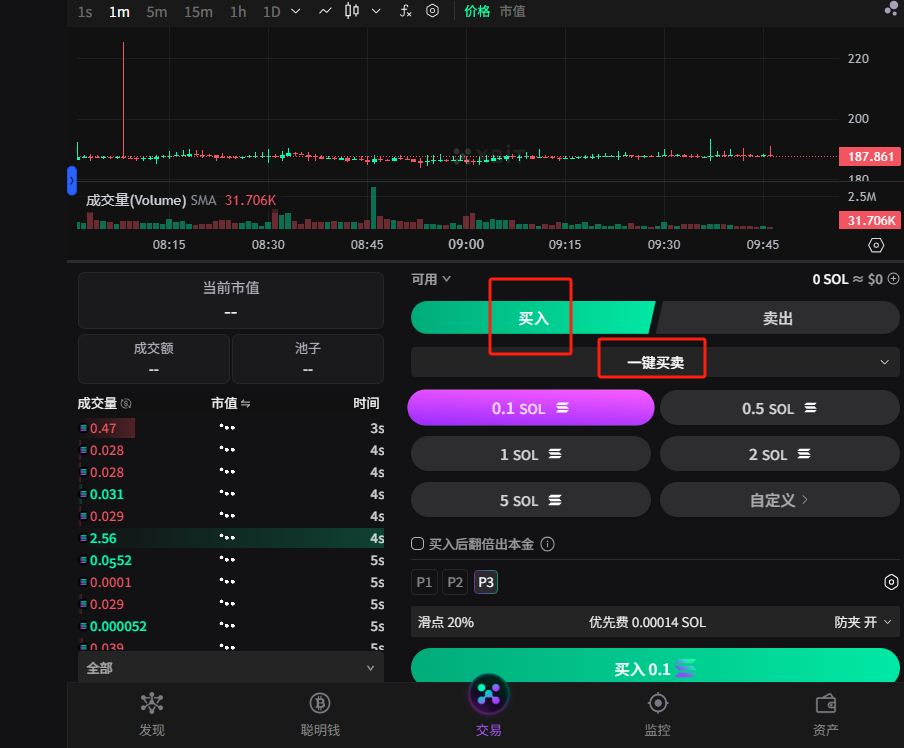Go to 交易 tab
Viewport: 904px width, 748px height.
point(489,707)
